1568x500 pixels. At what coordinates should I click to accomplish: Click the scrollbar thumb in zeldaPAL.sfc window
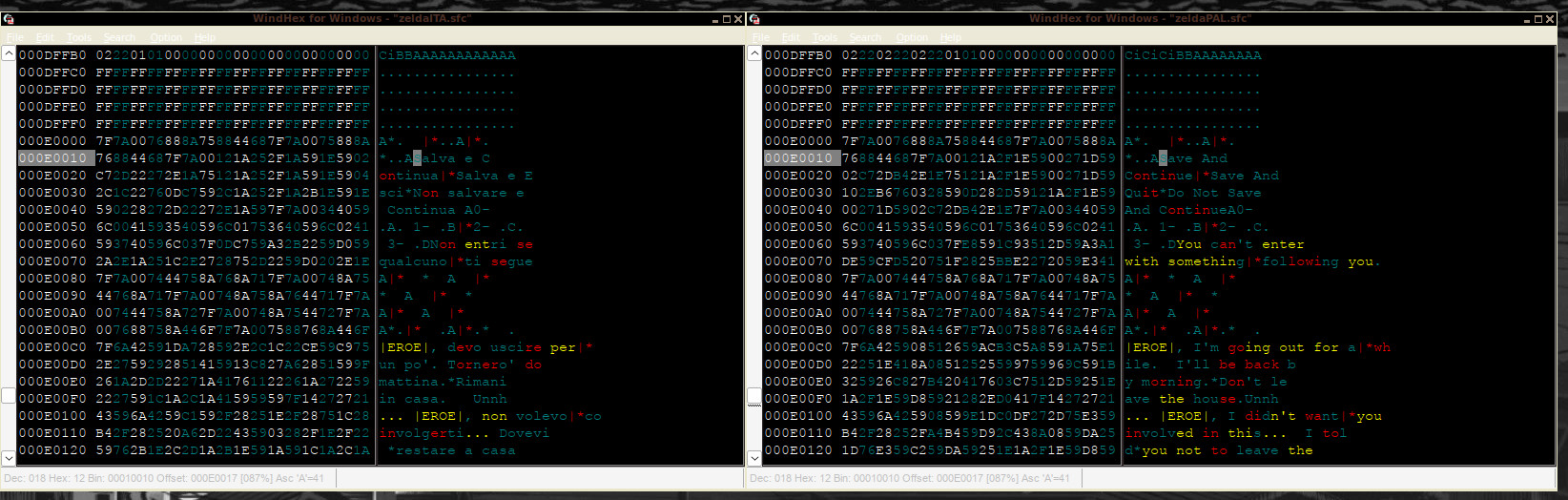(x=754, y=396)
